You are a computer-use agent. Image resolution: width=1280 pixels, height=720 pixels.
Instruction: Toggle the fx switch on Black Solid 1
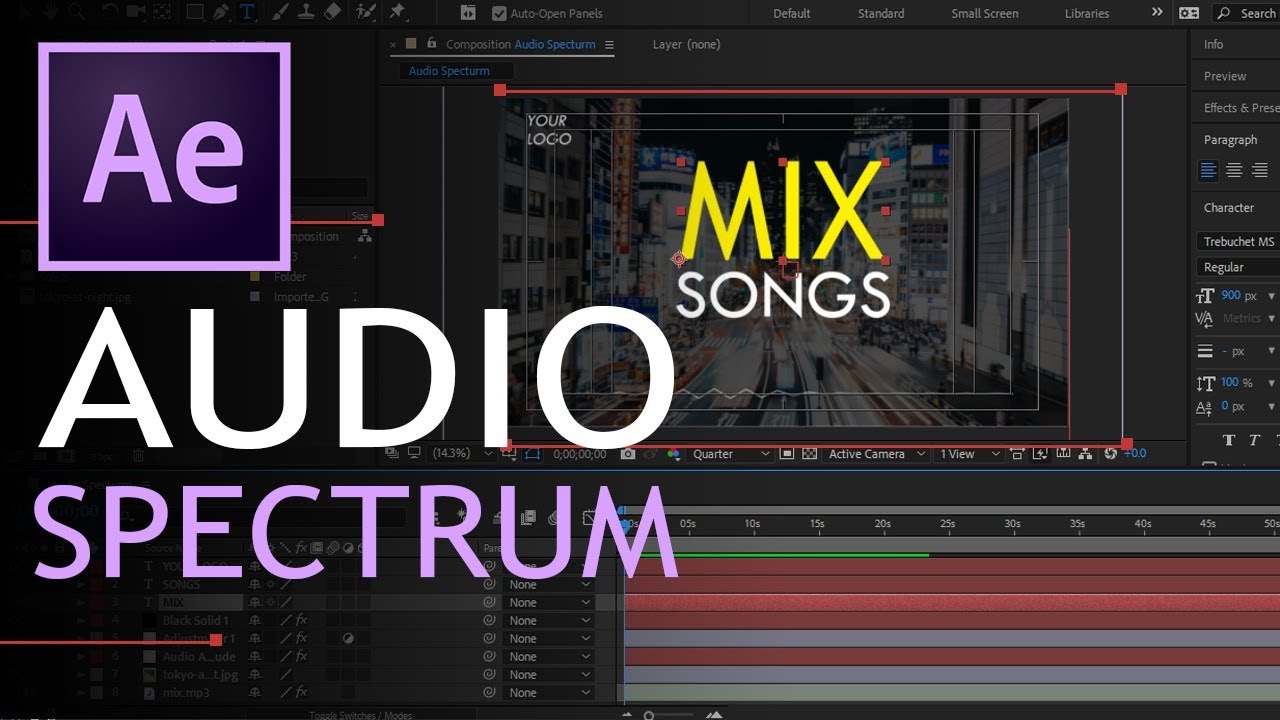point(301,620)
